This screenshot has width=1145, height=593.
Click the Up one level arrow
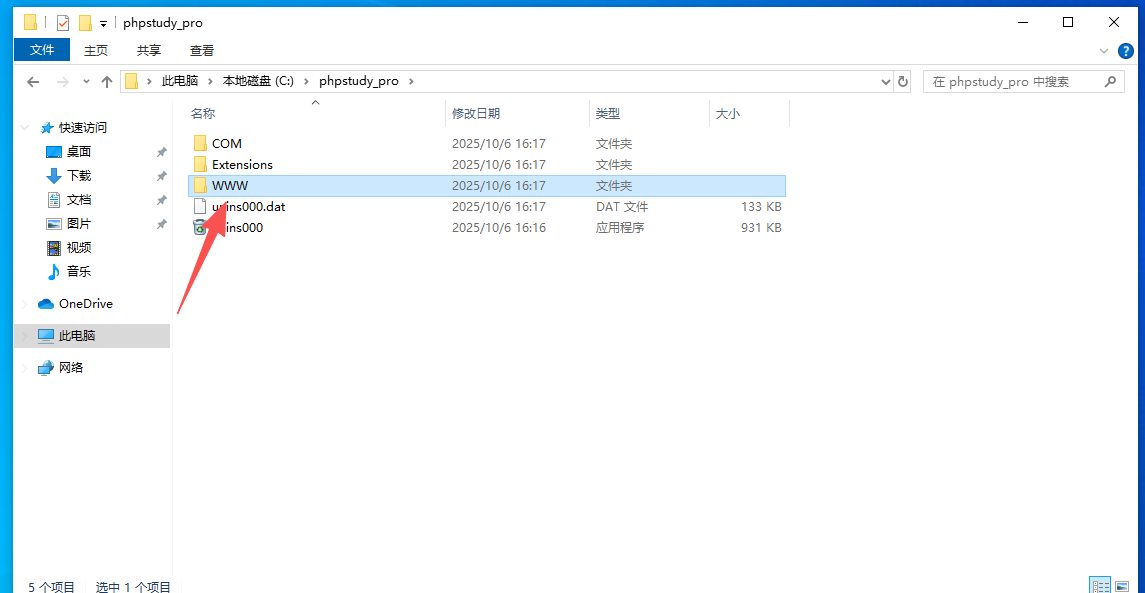click(107, 82)
